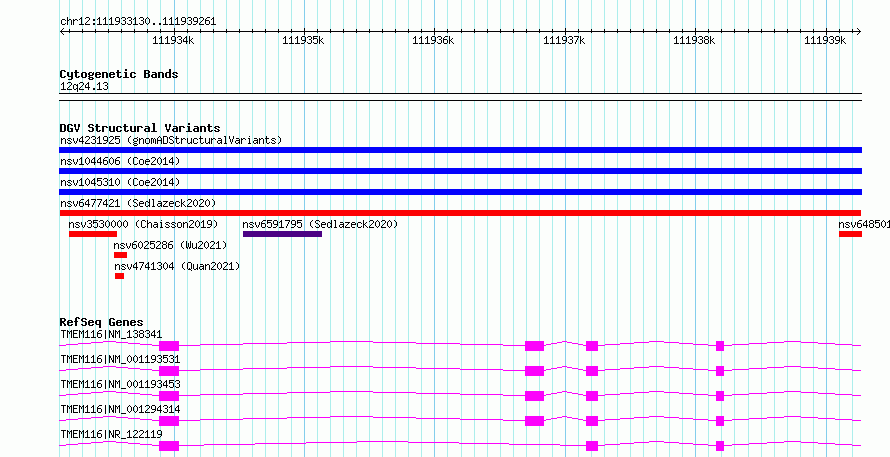Image resolution: width=890 pixels, height=457 pixels.
Task: Select the small red bar for nsv4741304
Action: tap(119, 276)
